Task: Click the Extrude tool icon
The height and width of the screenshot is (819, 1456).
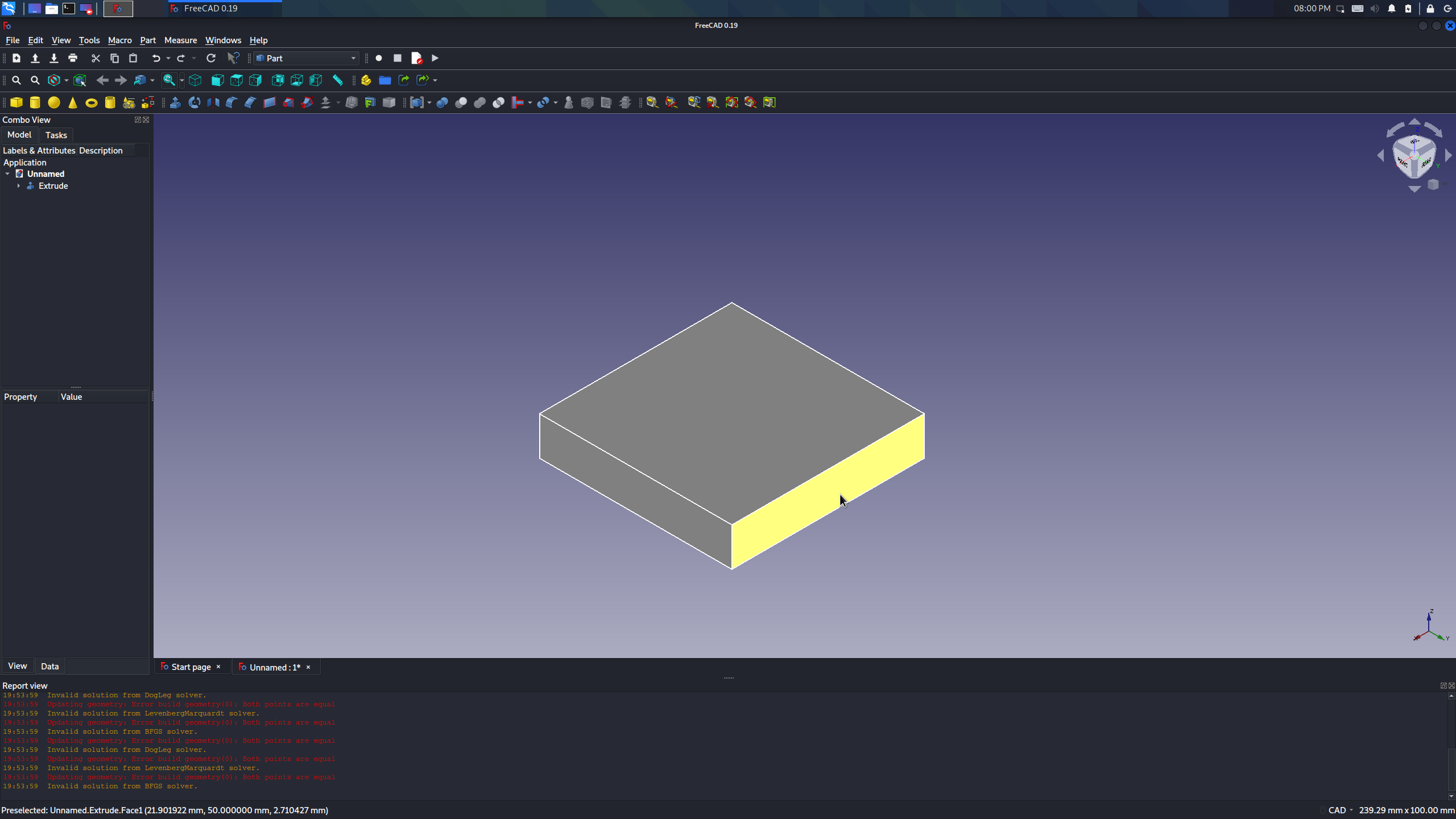Action: click(x=175, y=102)
